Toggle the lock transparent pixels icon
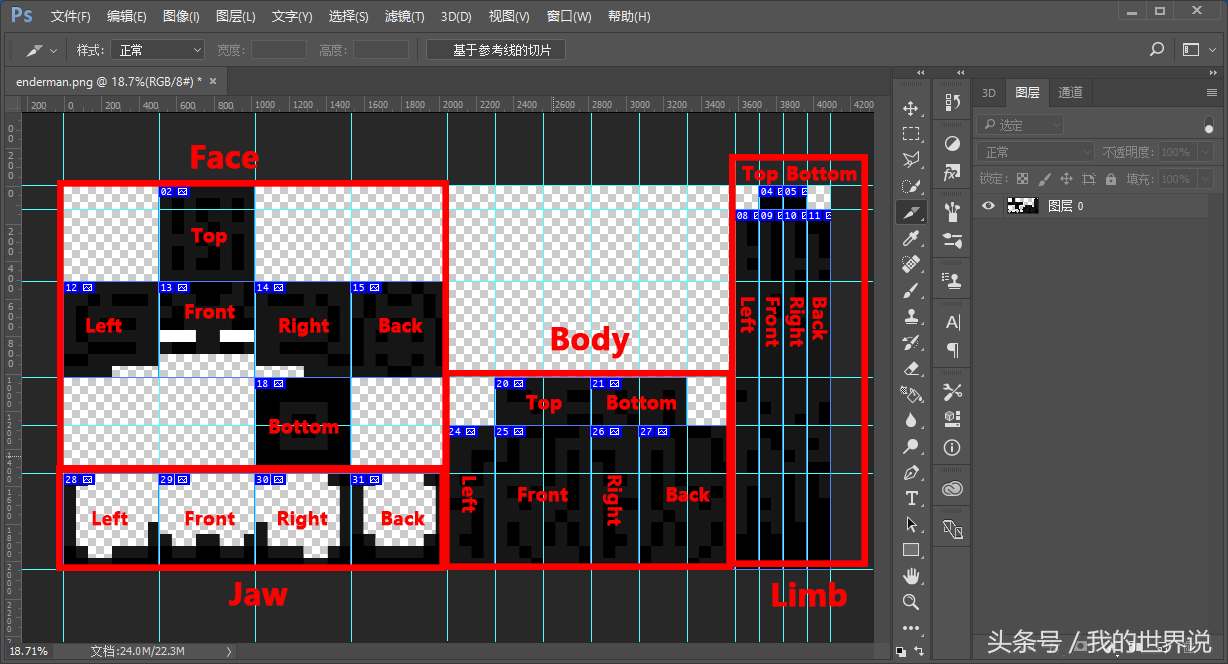 coord(1022,179)
